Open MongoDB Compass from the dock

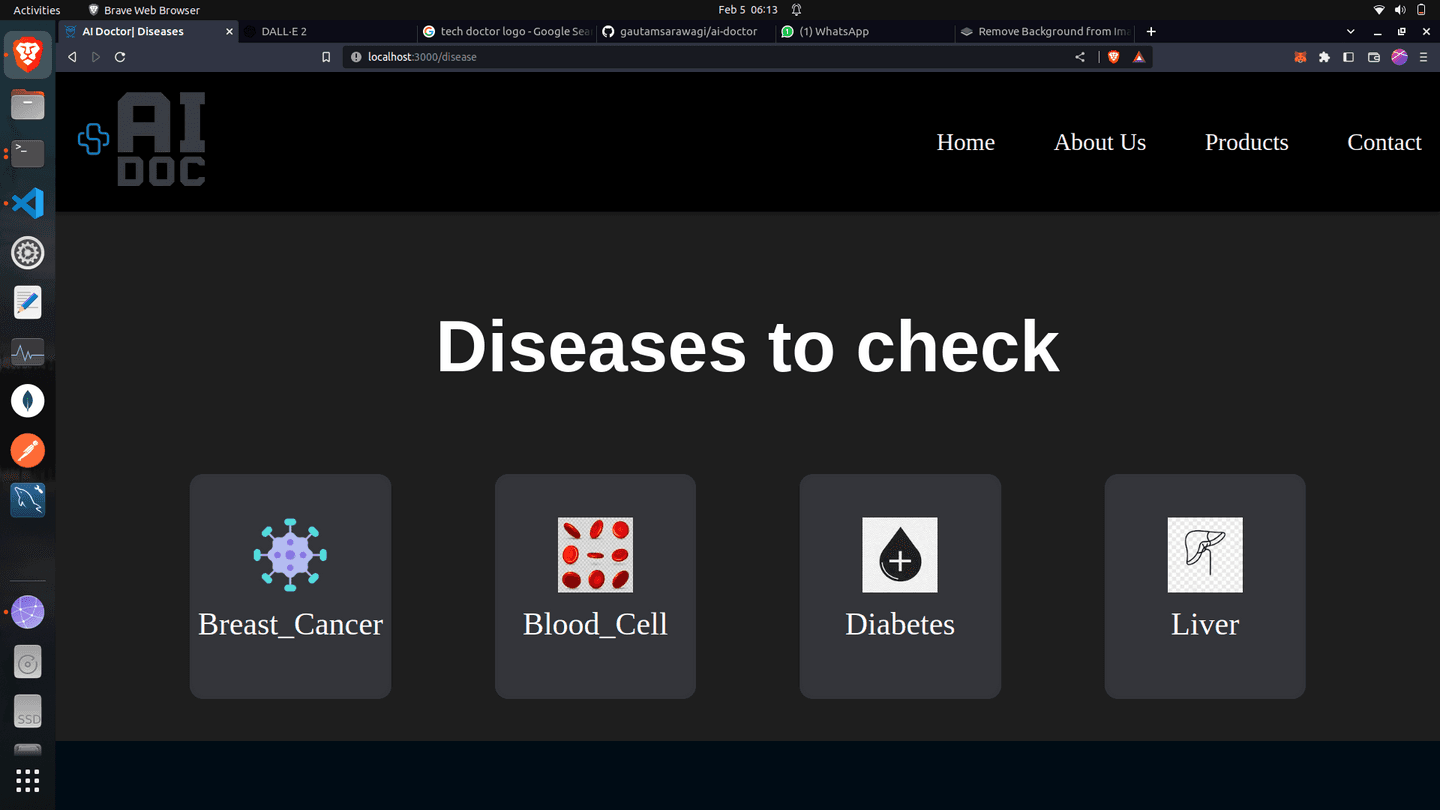(x=28, y=401)
